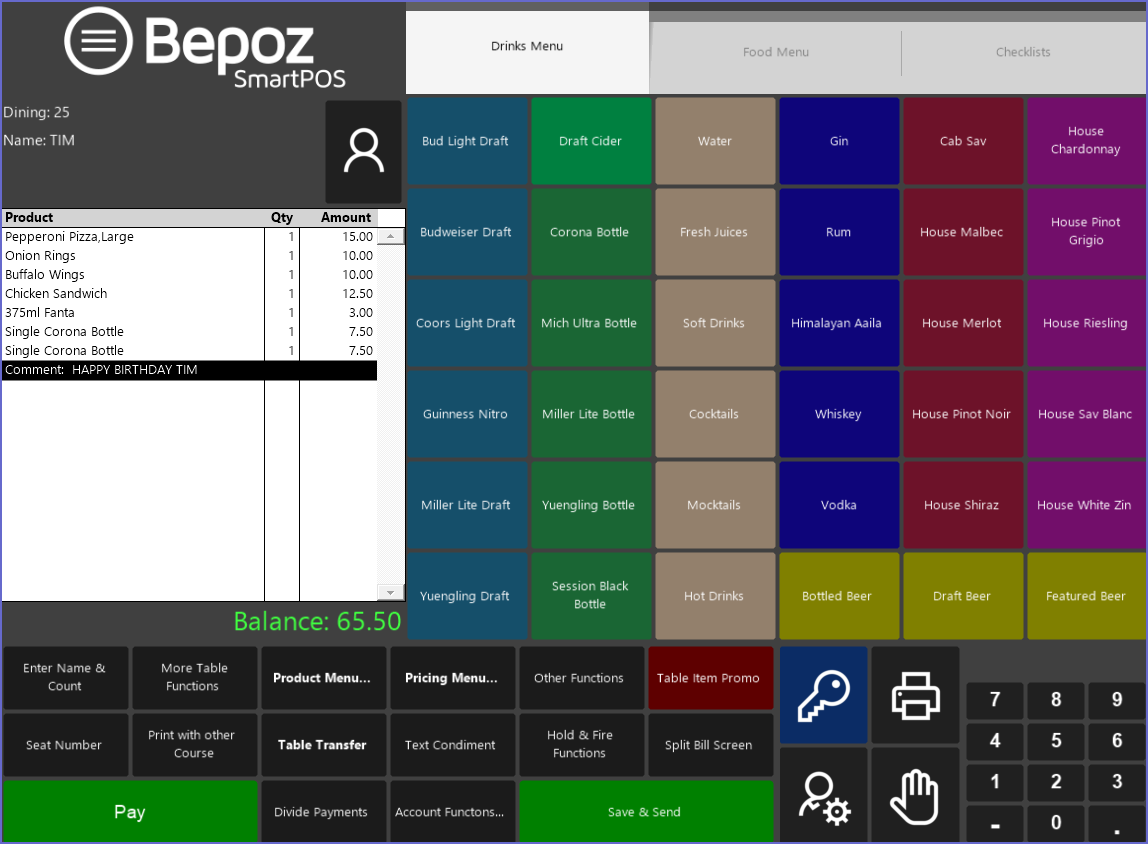1148x844 pixels.
Task: Open the Cocktails category
Action: [x=715, y=414]
